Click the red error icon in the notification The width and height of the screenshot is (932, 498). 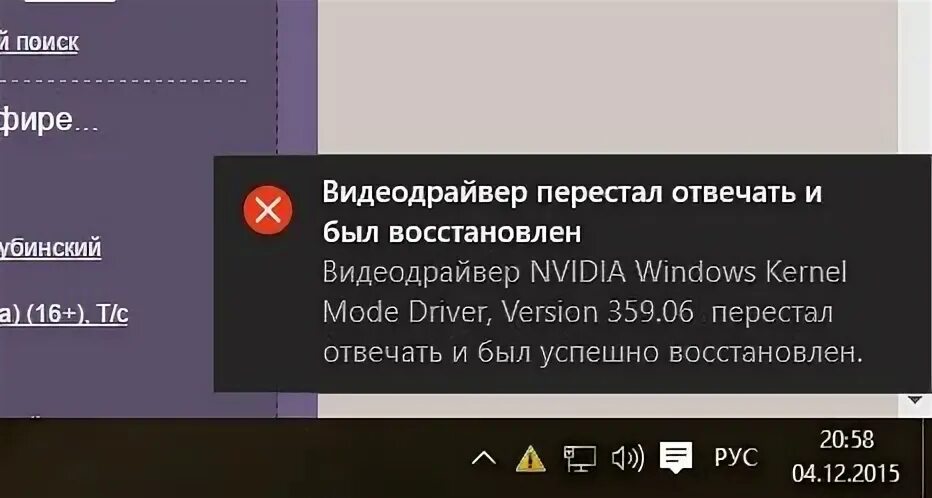click(267, 210)
